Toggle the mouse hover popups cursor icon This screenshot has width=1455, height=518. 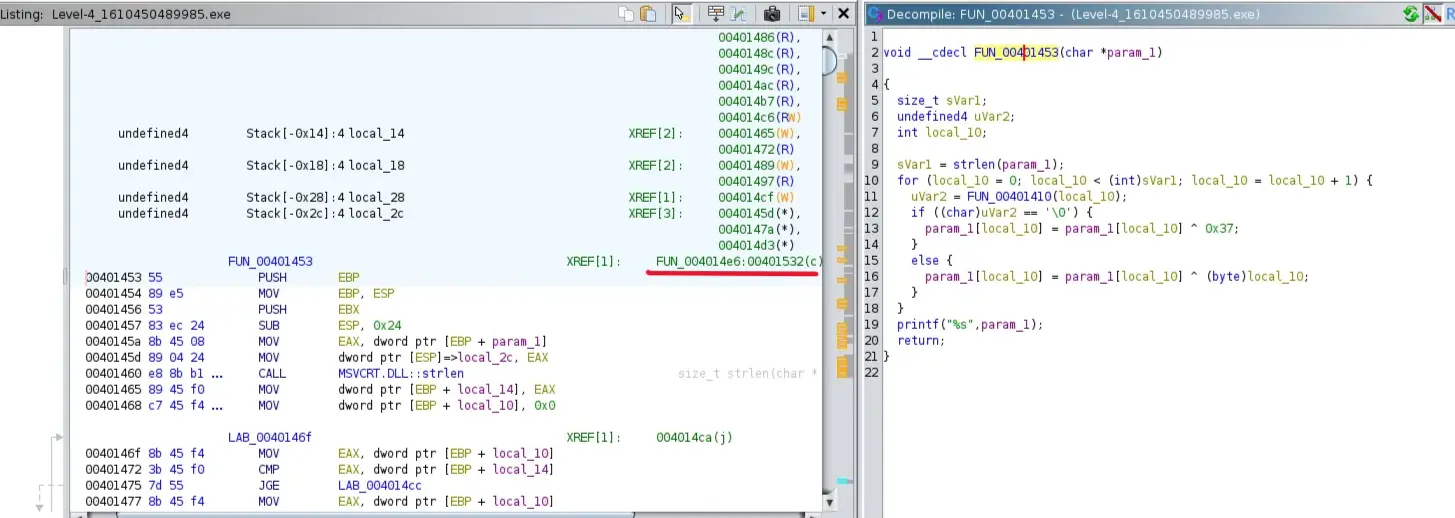[681, 14]
